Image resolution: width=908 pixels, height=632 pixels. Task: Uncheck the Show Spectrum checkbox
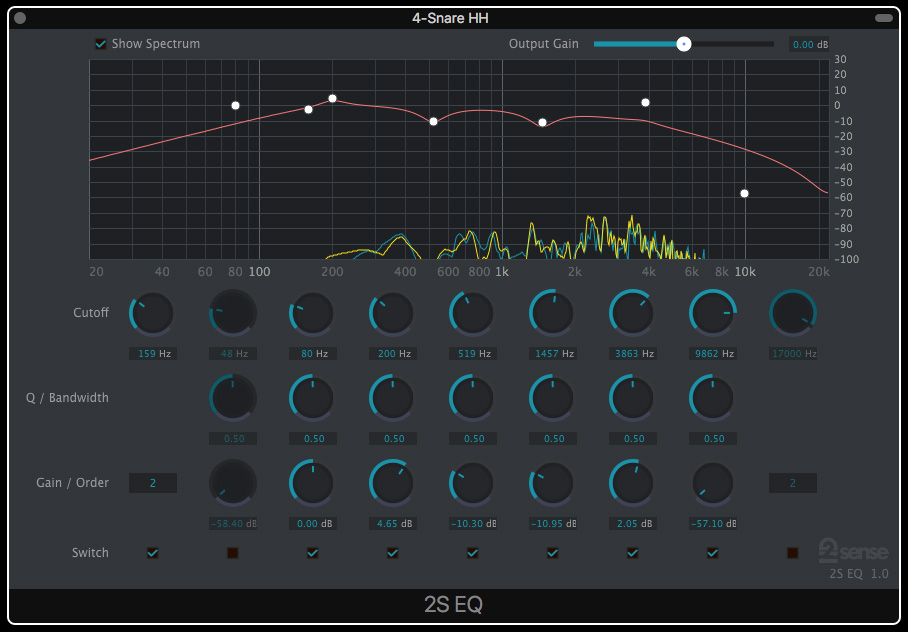click(101, 44)
